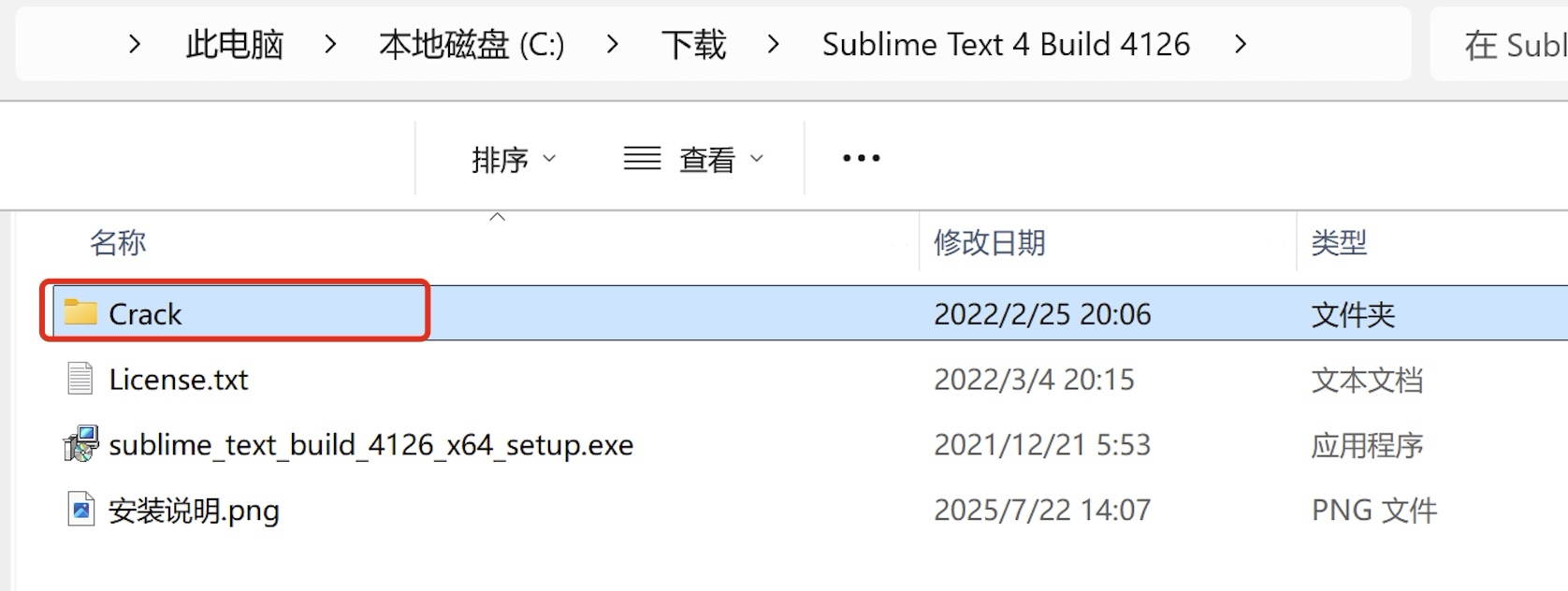The image size is (1568, 591).
Task: Sort files by the 名称 column
Action: click(x=118, y=243)
